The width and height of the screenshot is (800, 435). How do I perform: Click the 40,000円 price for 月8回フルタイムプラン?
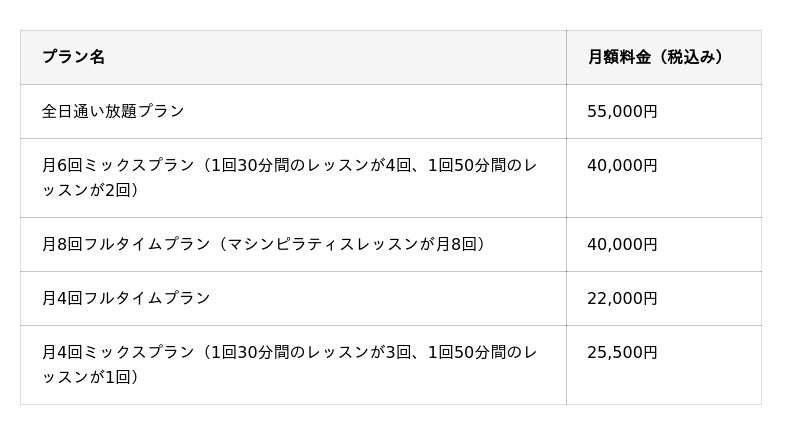(622, 244)
